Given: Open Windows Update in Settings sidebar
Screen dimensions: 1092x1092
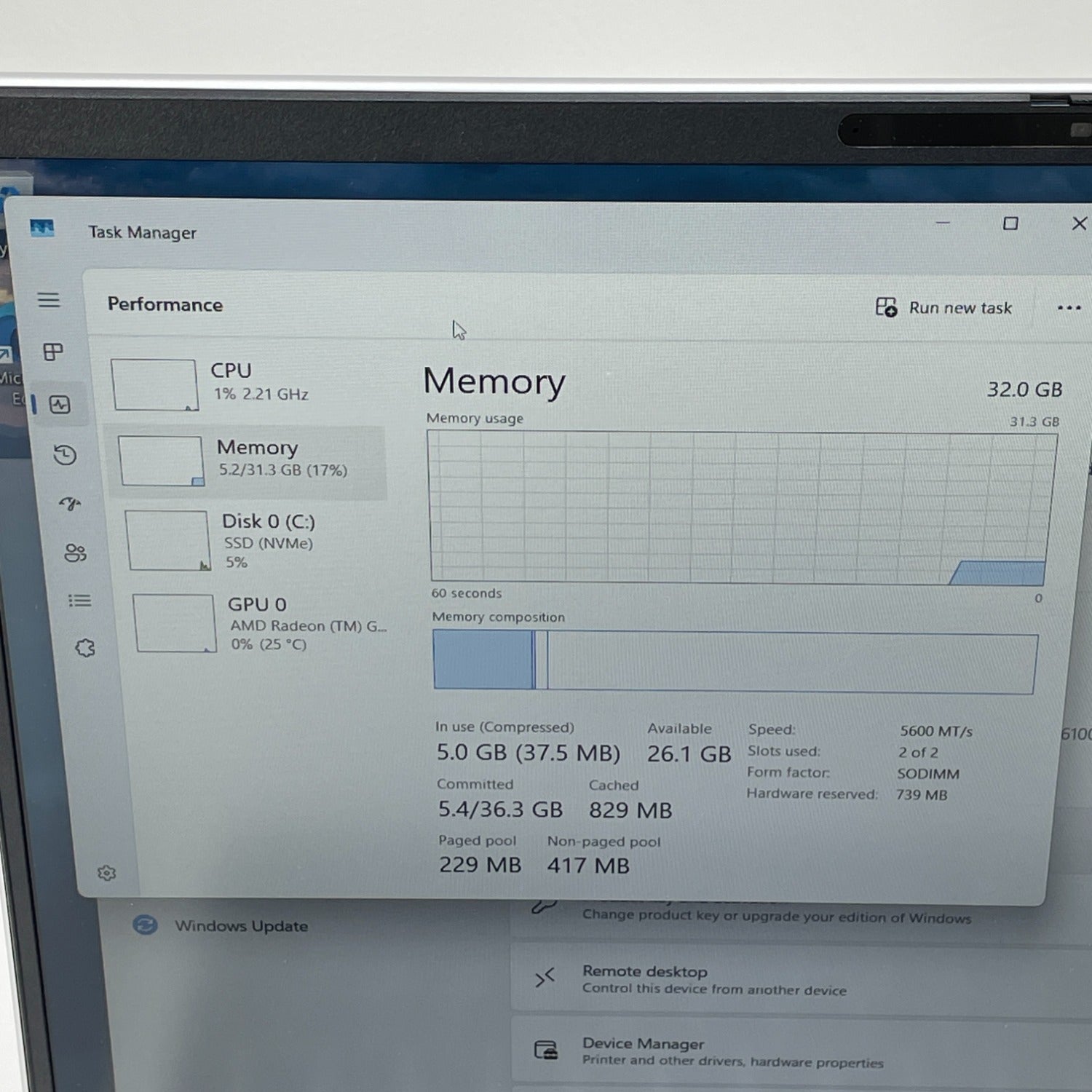Looking at the screenshot, I should (241, 926).
